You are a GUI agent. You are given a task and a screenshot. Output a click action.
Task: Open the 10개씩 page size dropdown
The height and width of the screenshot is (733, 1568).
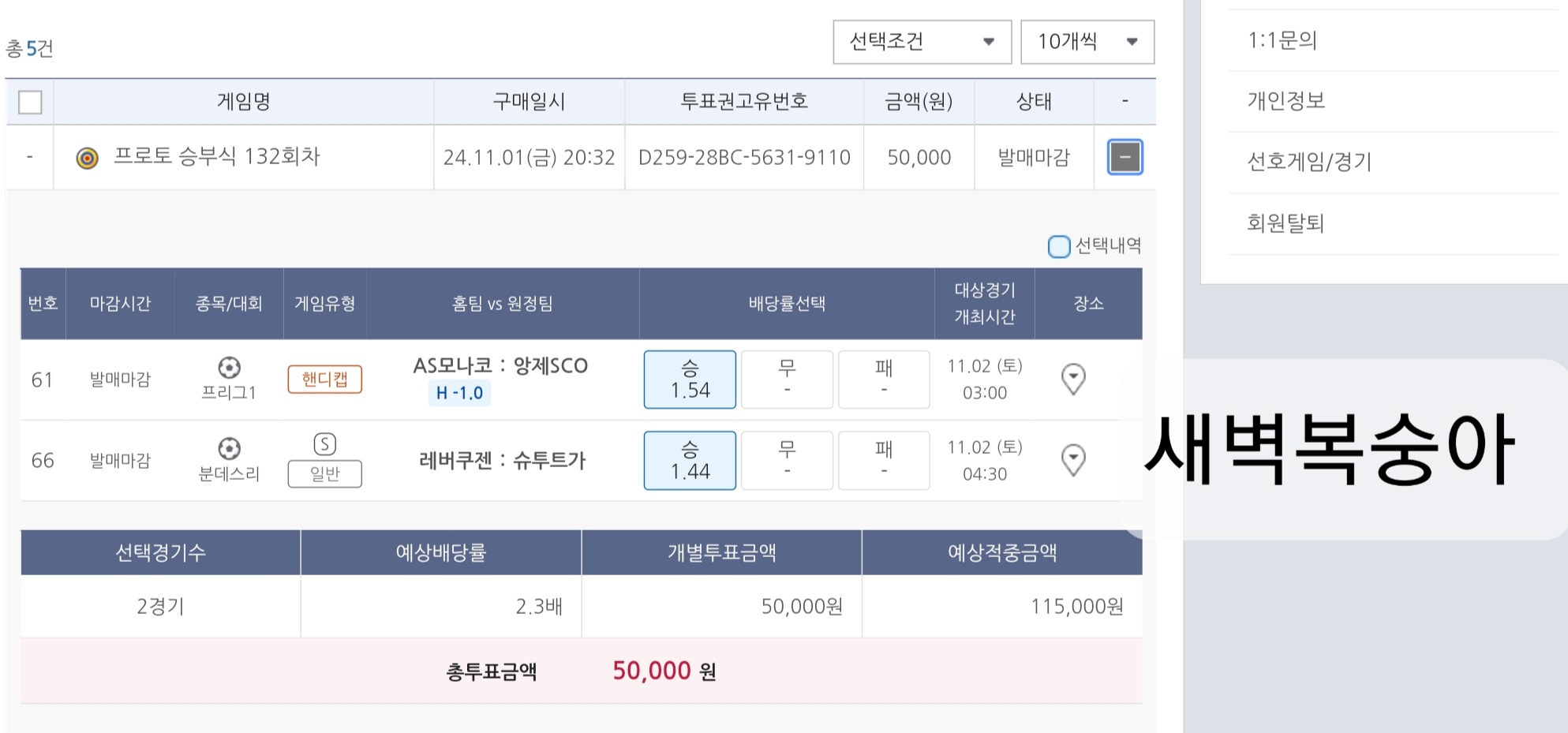pos(1087,42)
